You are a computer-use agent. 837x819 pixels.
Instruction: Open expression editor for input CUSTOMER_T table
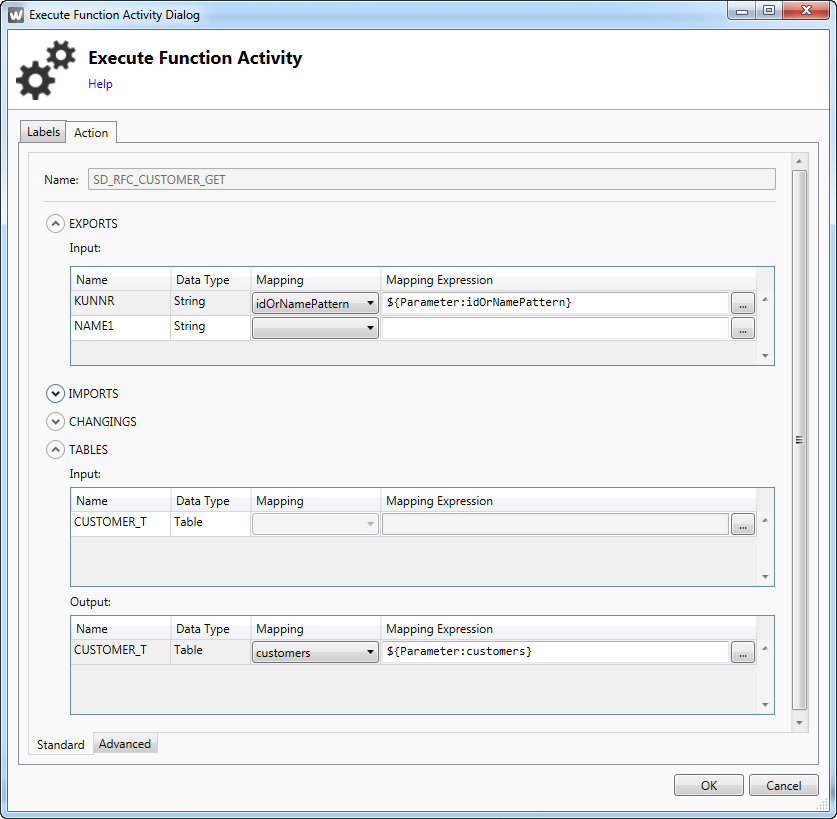coord(742,524)
